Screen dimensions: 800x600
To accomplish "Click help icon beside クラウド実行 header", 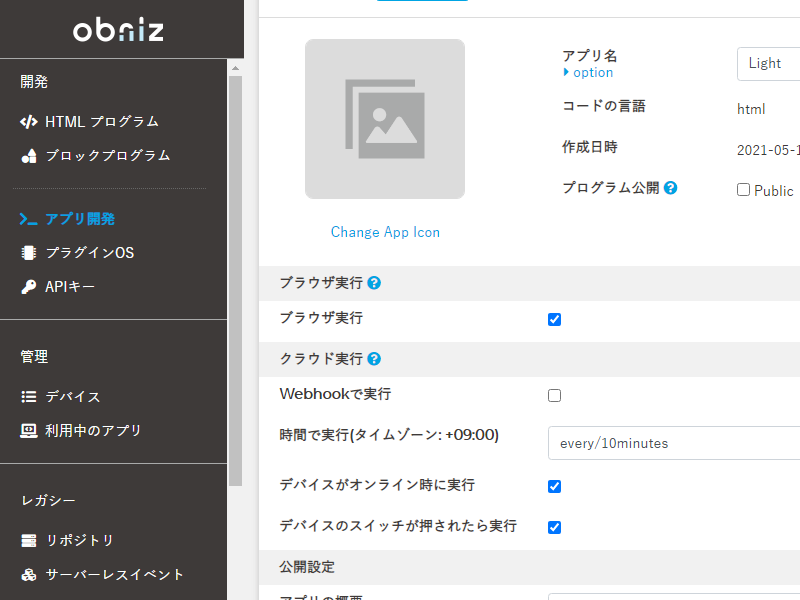I will point(374,359).
